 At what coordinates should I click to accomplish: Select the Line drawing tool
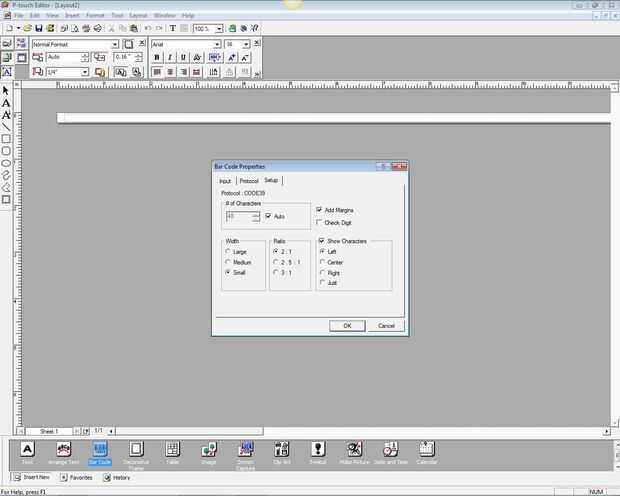click(6, 127)
